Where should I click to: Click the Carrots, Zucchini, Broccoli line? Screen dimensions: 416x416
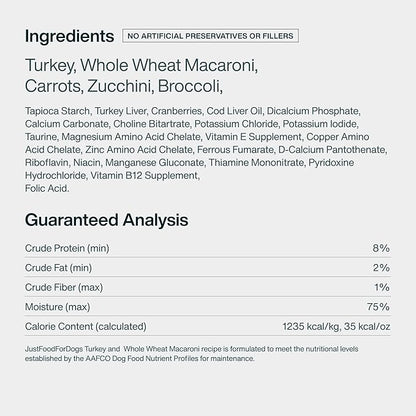124,86
